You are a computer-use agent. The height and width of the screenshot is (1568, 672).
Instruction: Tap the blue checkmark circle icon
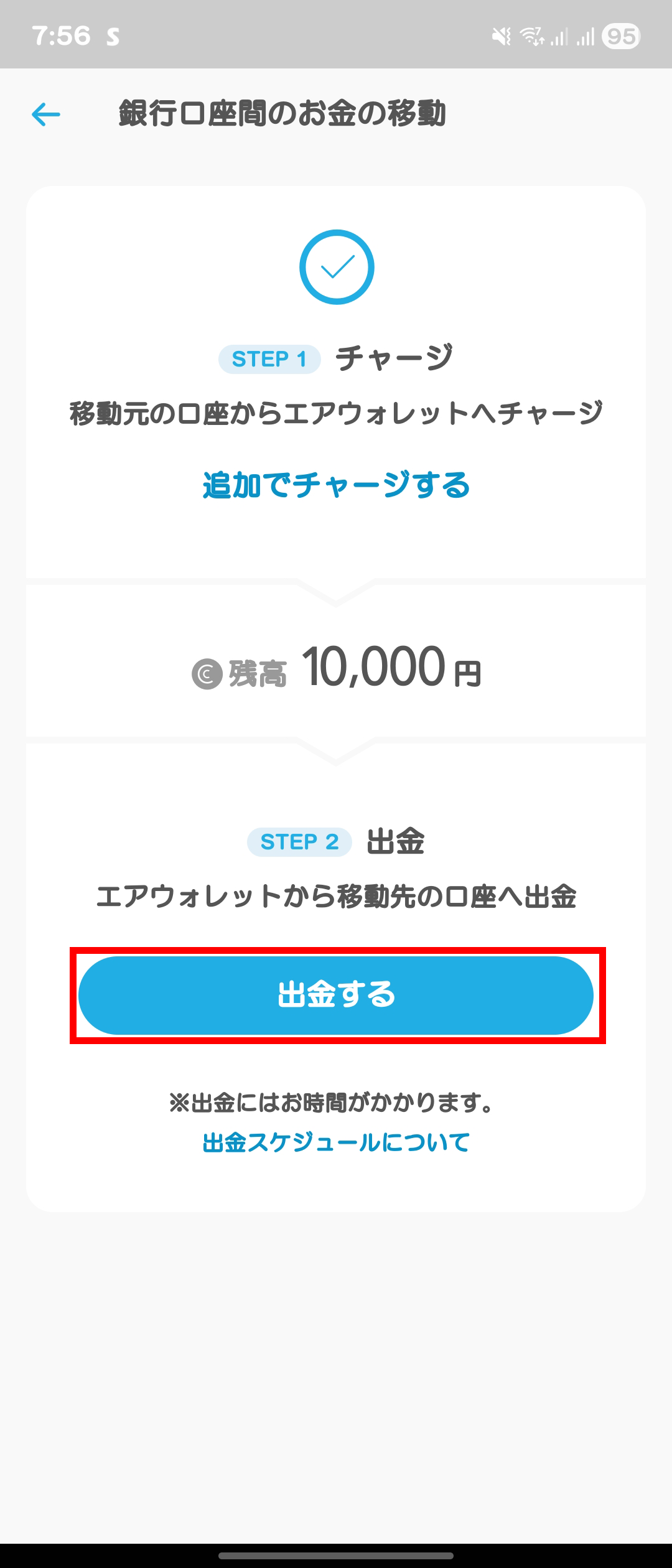click(337, 267)
